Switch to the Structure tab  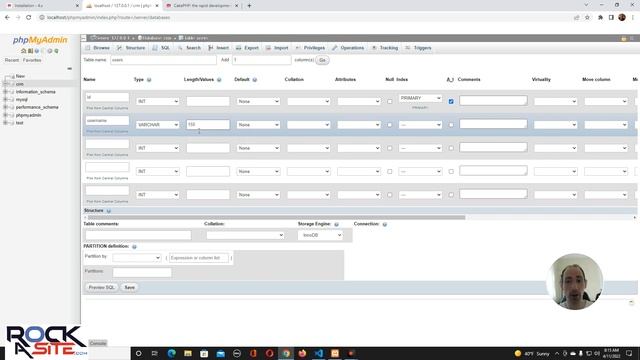(131, 48)
